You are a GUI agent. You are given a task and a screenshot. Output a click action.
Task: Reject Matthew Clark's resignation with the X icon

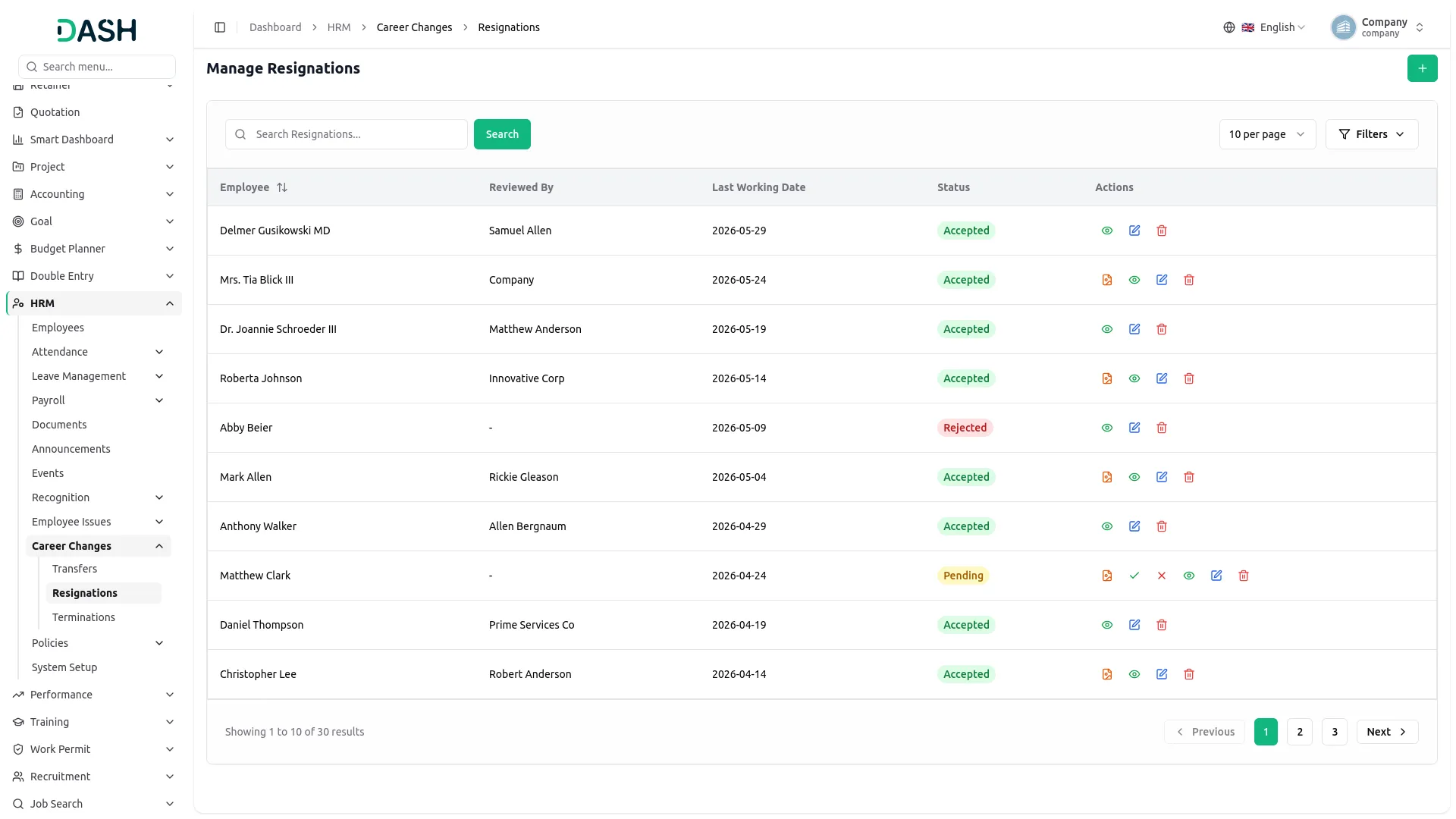pos(1162,576)
